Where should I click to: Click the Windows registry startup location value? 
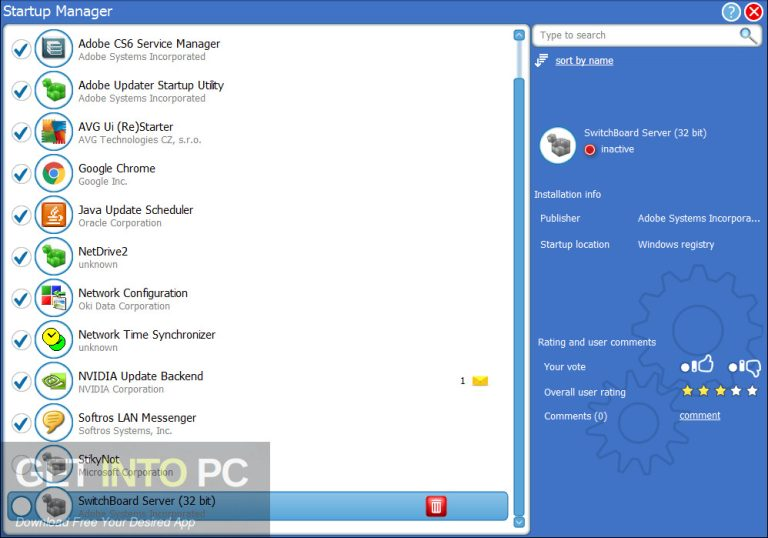[x=675, y=245]
